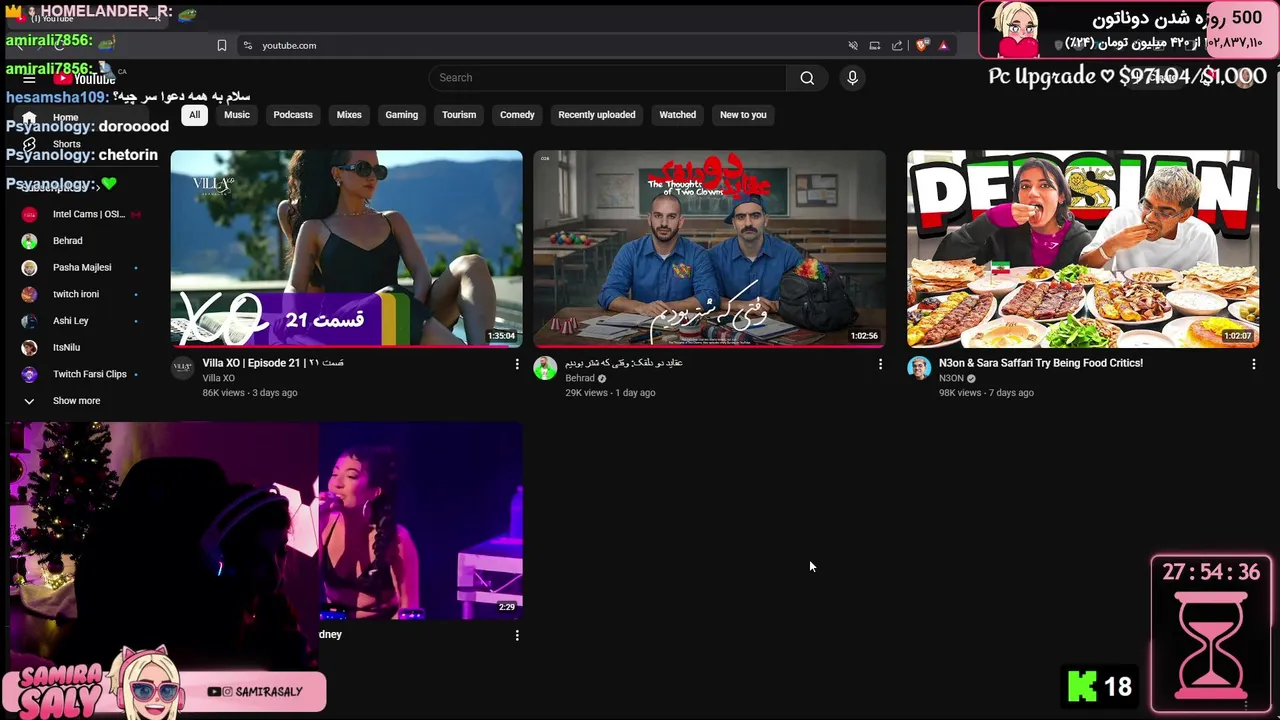1280x720 pixels.
Task: Bookmark this page in the address bar
Action: tap(222, 45)
